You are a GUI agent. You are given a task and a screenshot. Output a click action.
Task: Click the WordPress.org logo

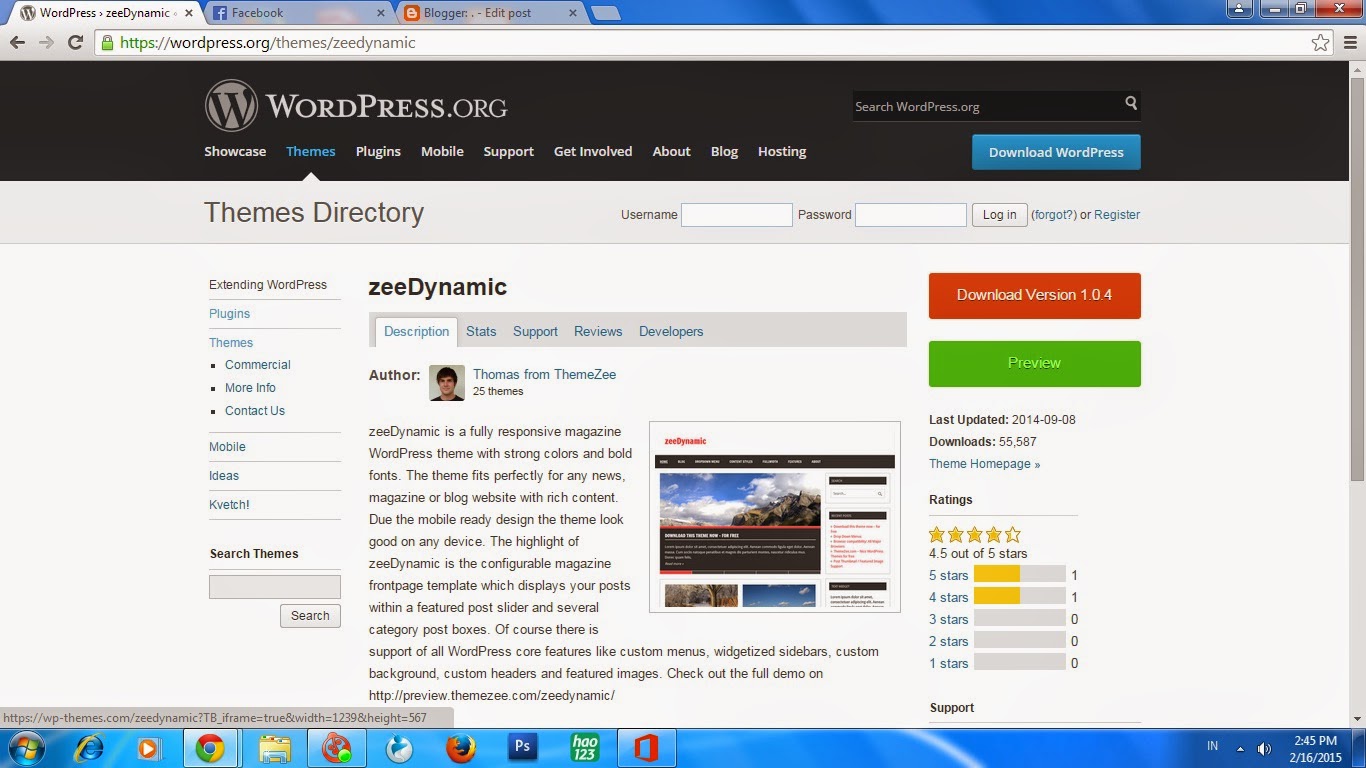[356, 106]
